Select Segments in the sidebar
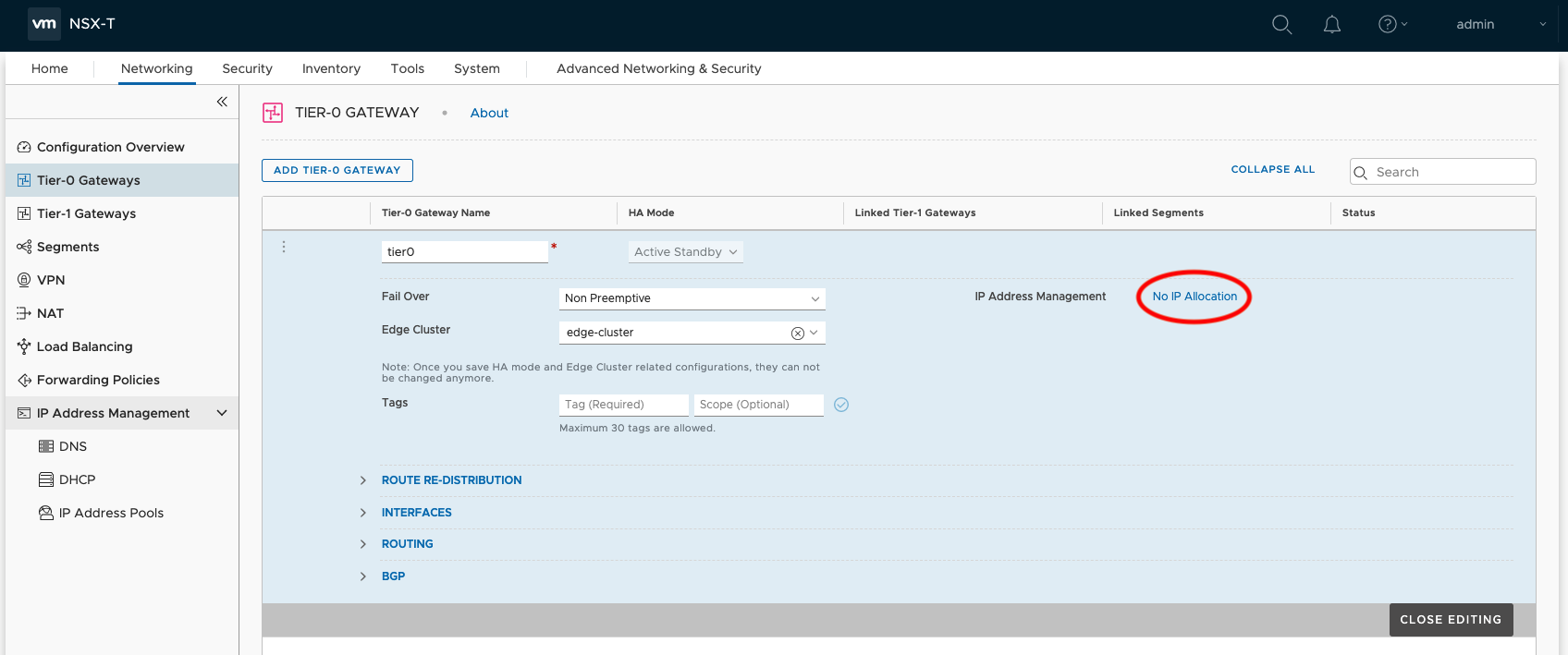The image size is (1568, 655). tap(67, 247)
